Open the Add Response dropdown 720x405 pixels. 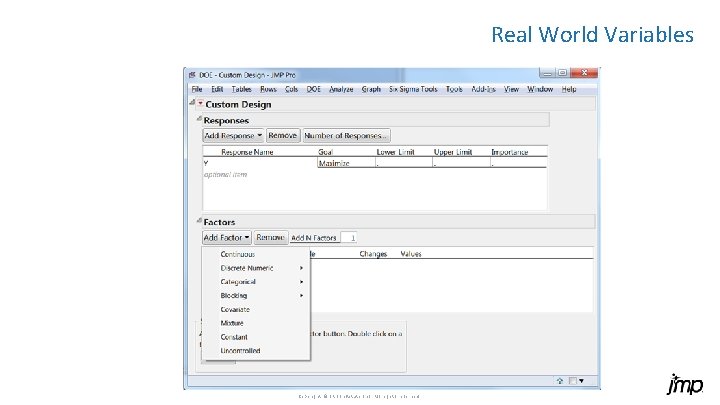(x=233, y=135)
